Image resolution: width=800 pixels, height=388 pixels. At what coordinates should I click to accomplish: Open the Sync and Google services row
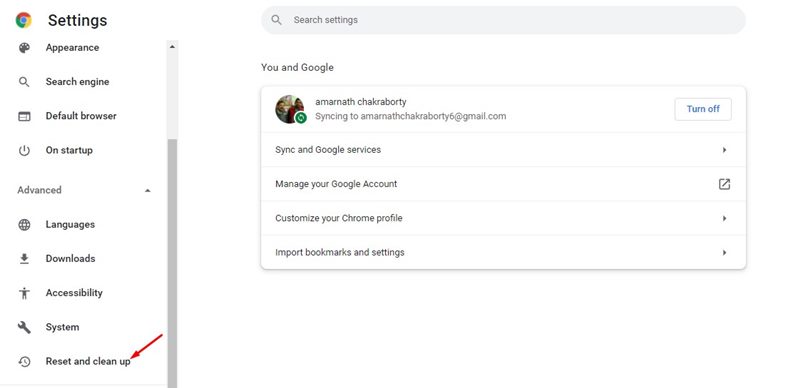pos(503,150)
